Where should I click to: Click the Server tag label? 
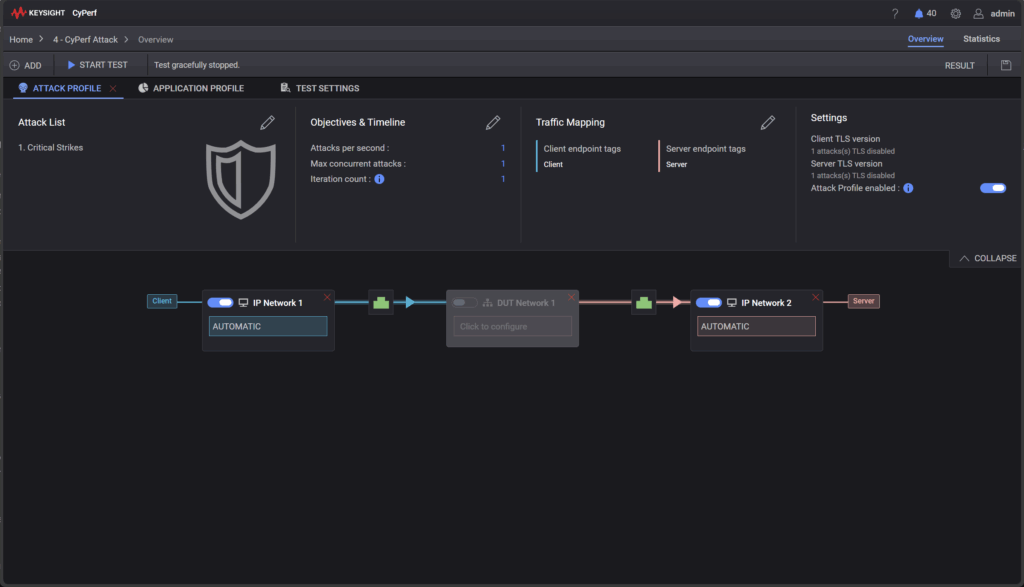click(863, 301)
